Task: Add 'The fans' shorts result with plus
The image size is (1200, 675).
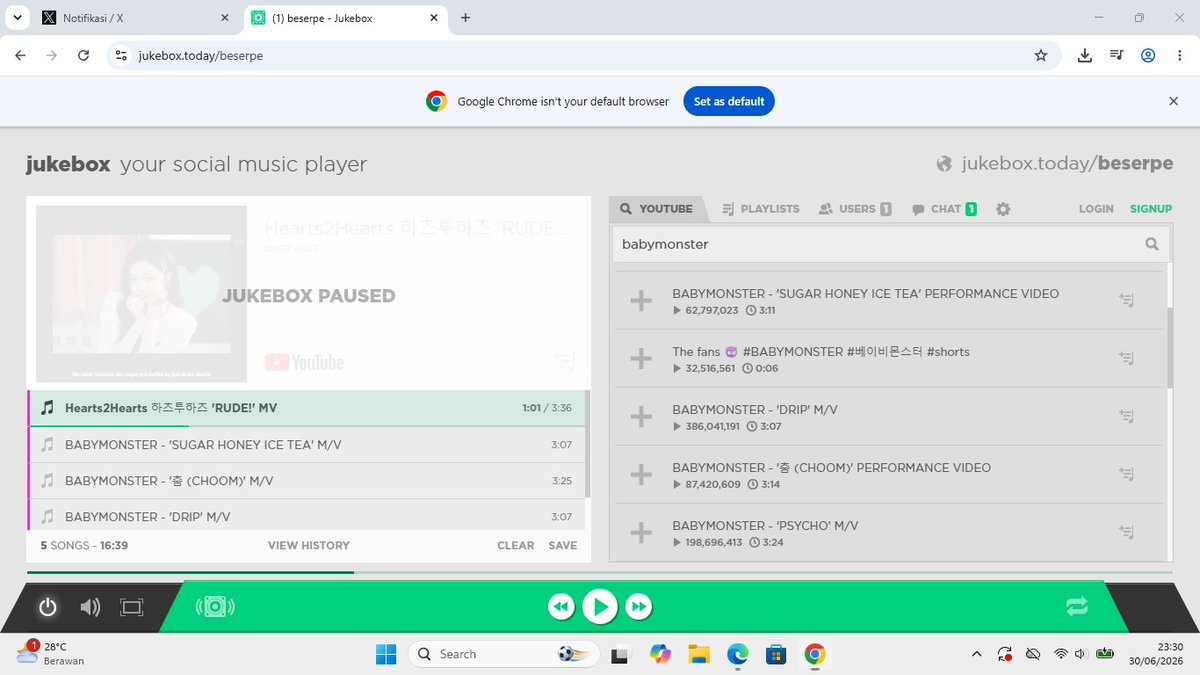Action: click(x=641, y=359)
